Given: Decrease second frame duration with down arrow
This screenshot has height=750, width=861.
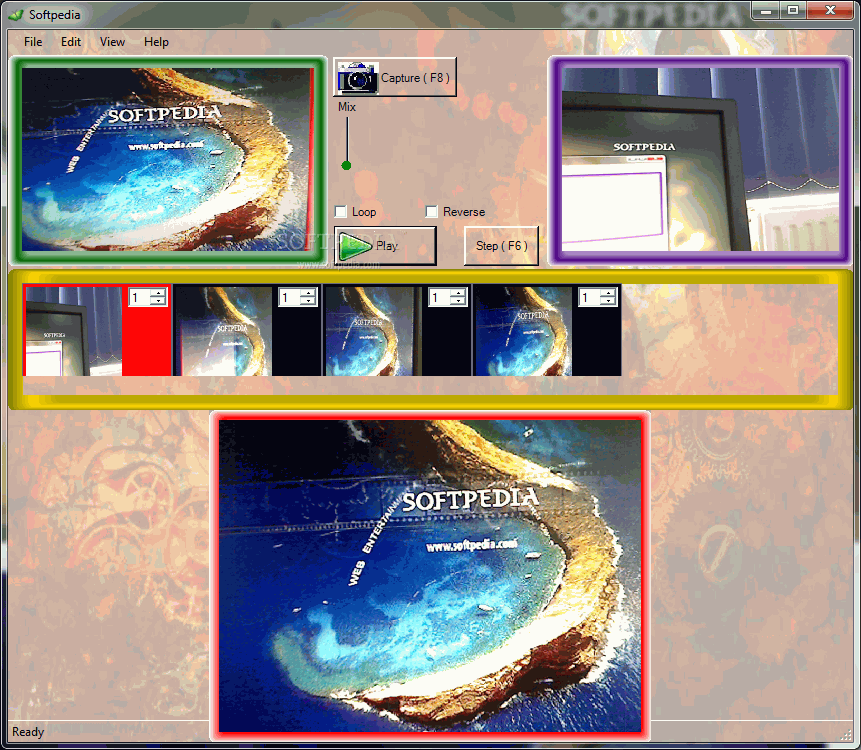Looking at the screenshot, I should [x=309, y=301].
